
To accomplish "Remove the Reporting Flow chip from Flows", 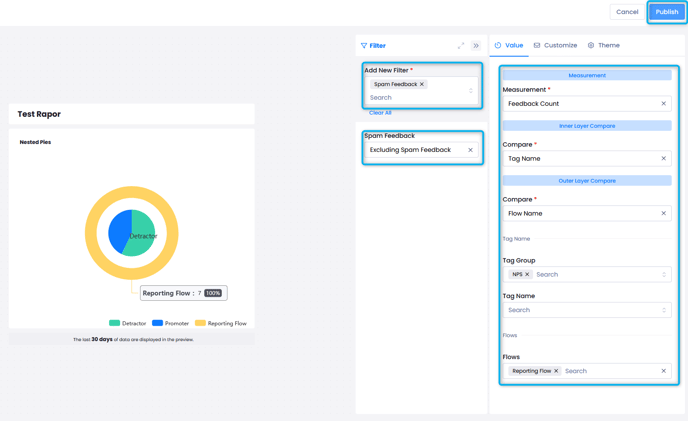I will [x=556, y=371].
